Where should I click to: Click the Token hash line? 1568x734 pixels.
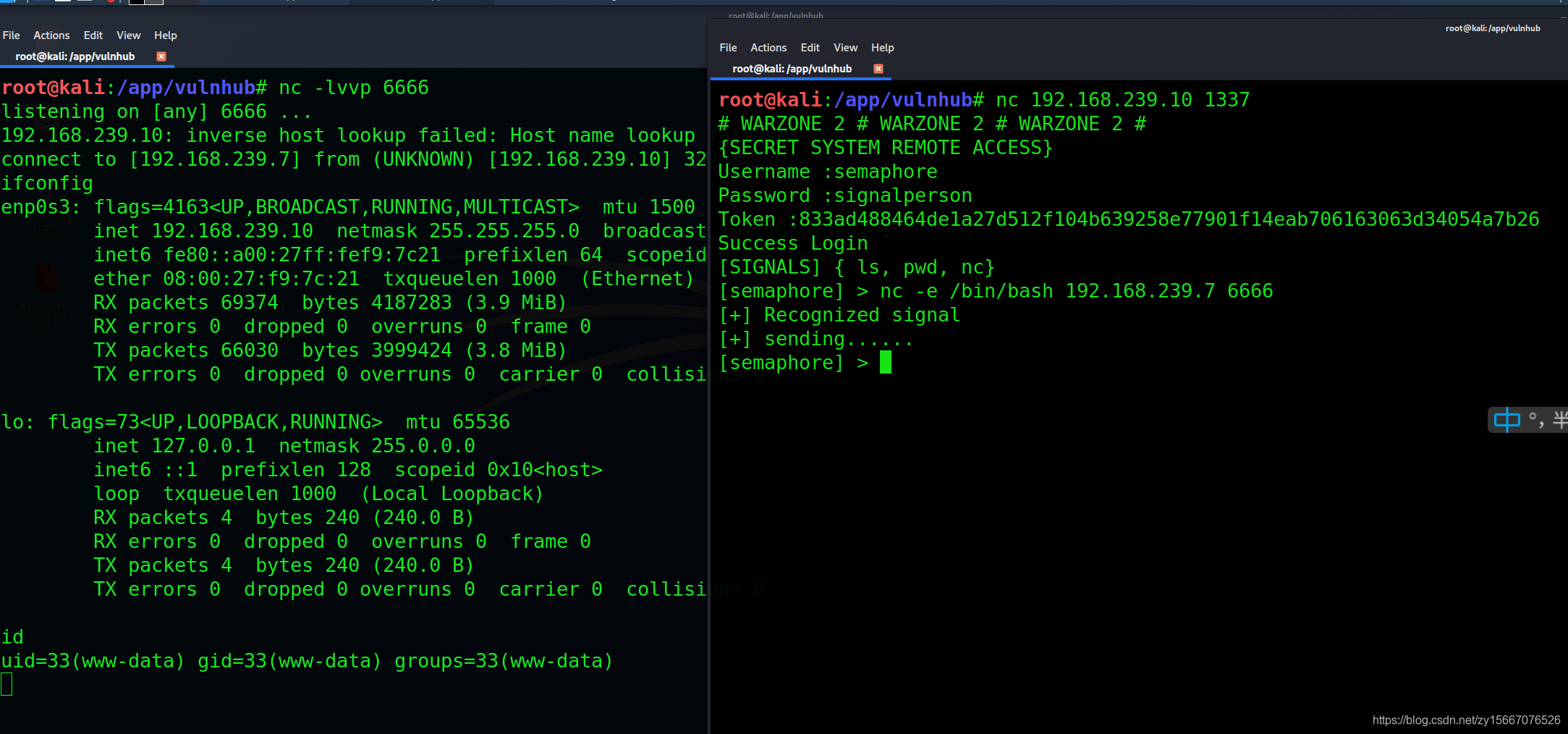point(1129,219)
